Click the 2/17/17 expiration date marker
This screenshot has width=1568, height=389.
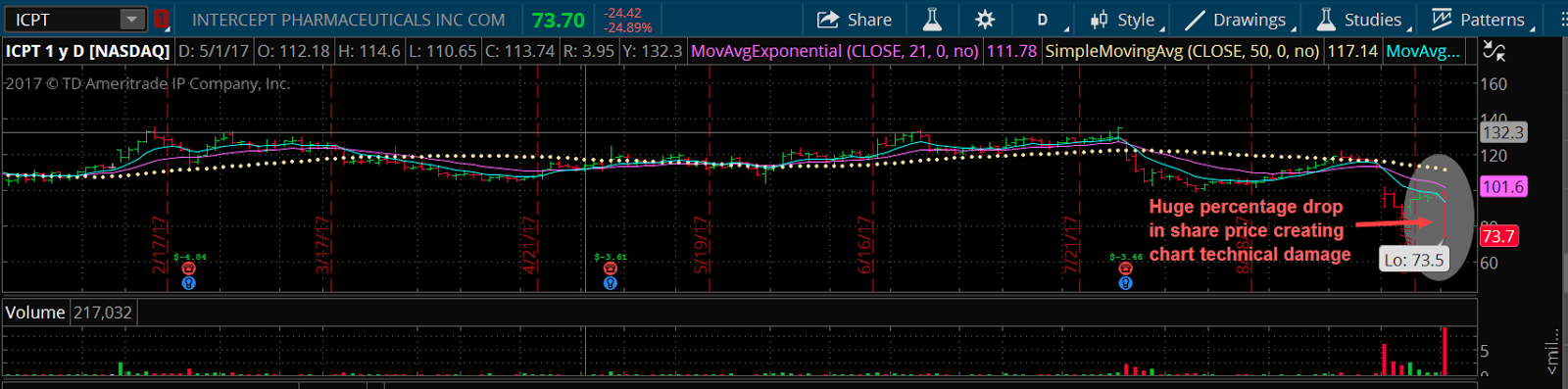[x=160, y=245]
